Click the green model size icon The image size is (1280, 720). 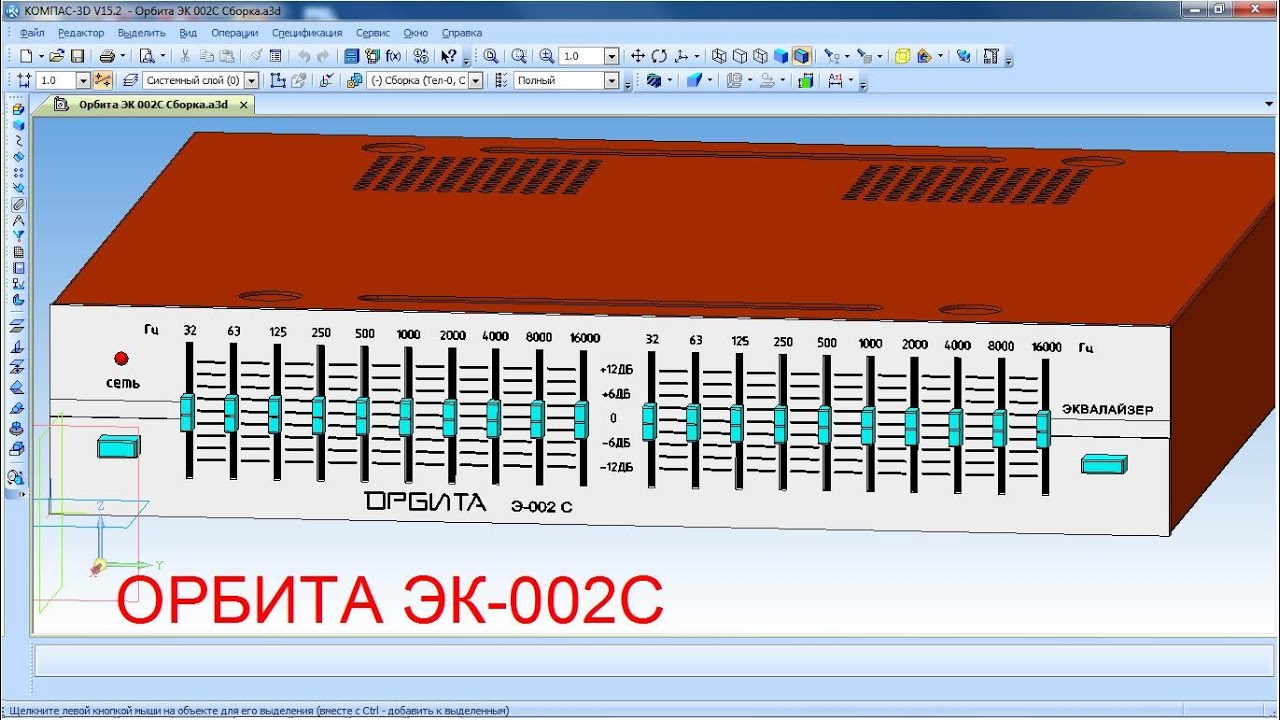coord(805,80)
